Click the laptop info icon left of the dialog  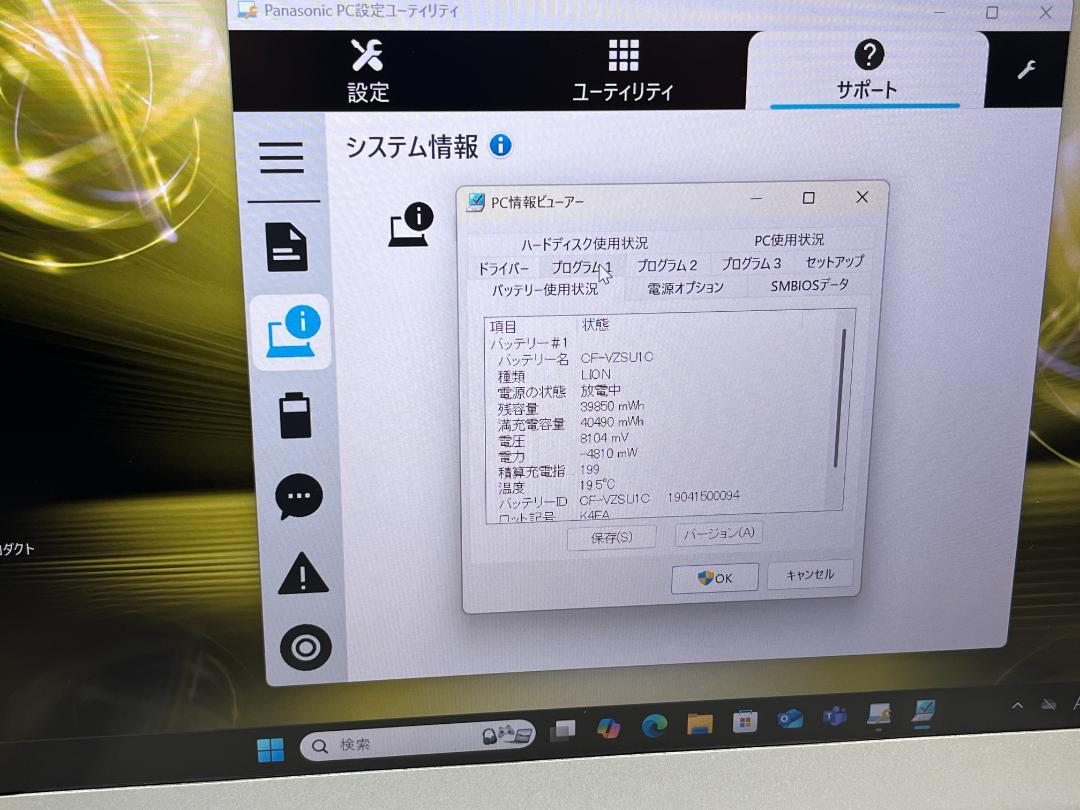(x=411, y=225)
